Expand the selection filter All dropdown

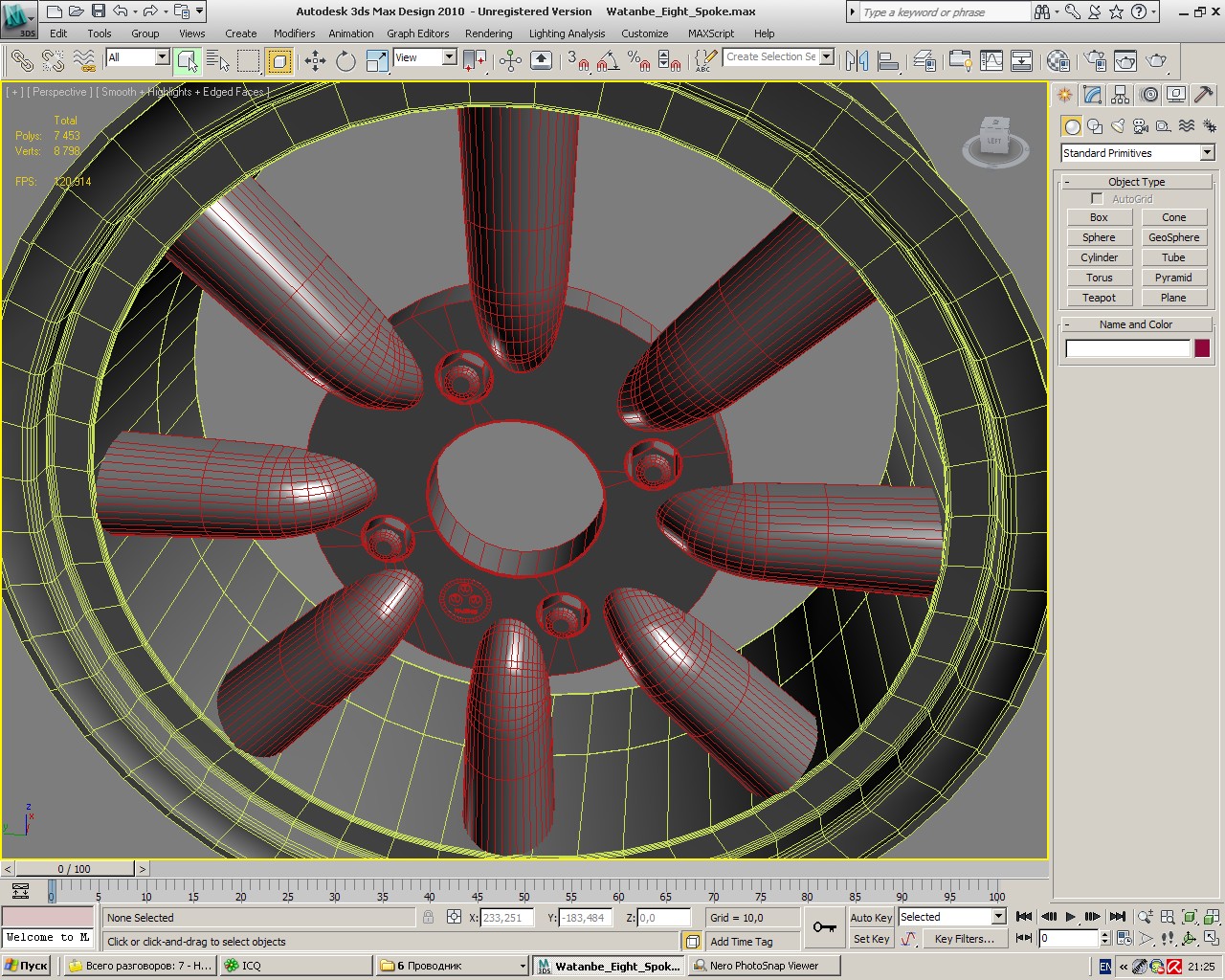(x=161, y=57)
